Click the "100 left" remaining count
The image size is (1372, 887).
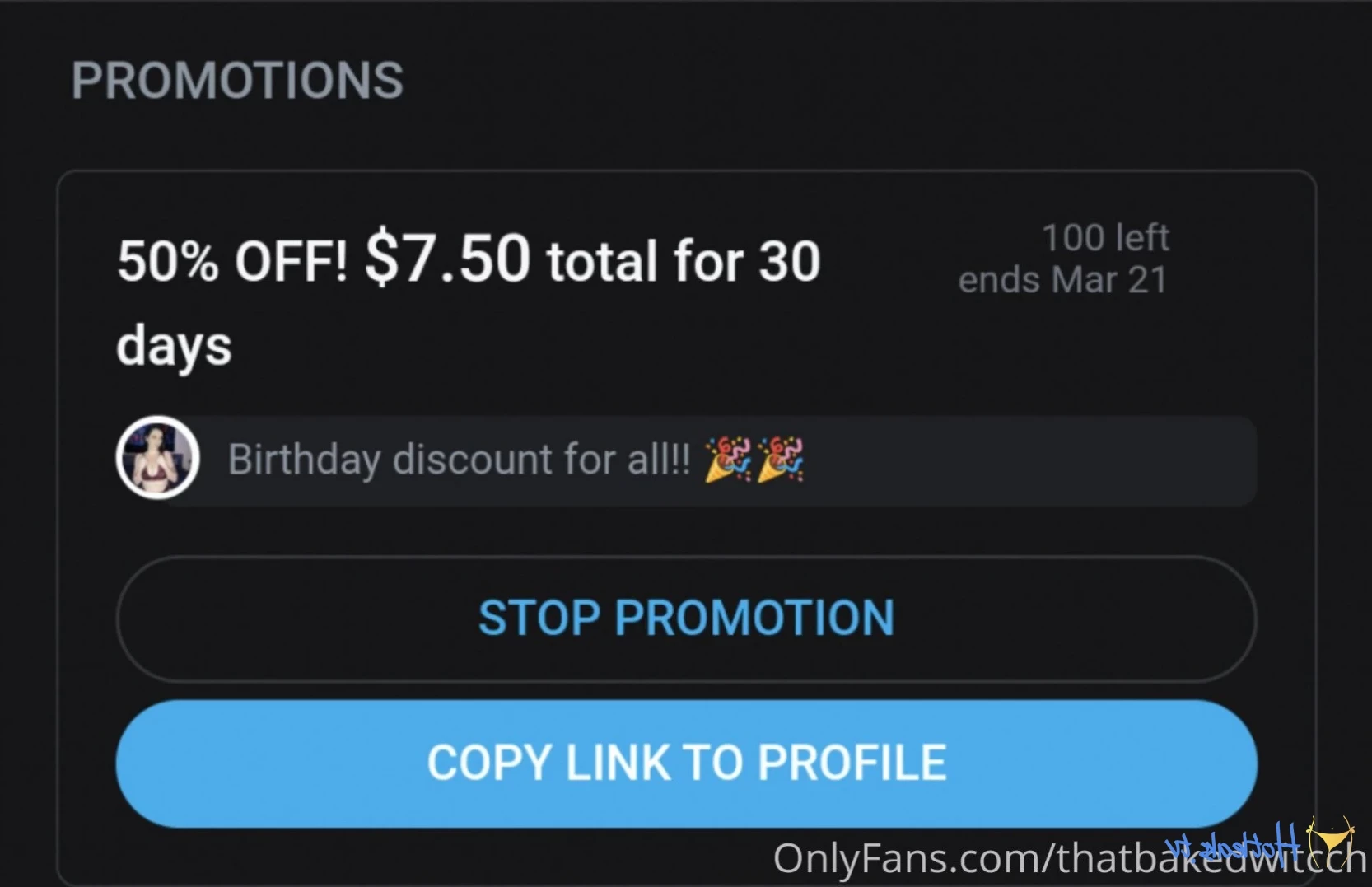[1105, 238]
